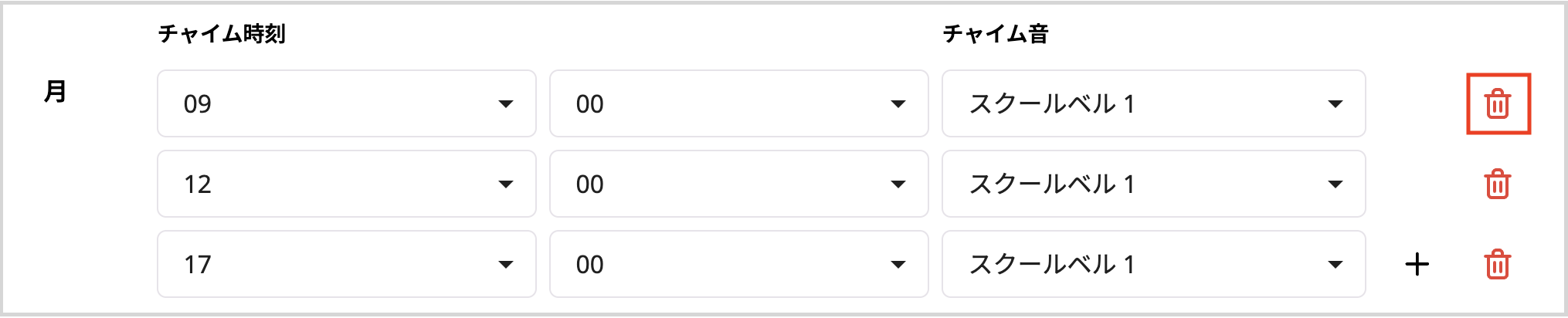1568x318 pixels.
Task: Delete the 09:00 chime row
Action: [x=1497, y=103]
